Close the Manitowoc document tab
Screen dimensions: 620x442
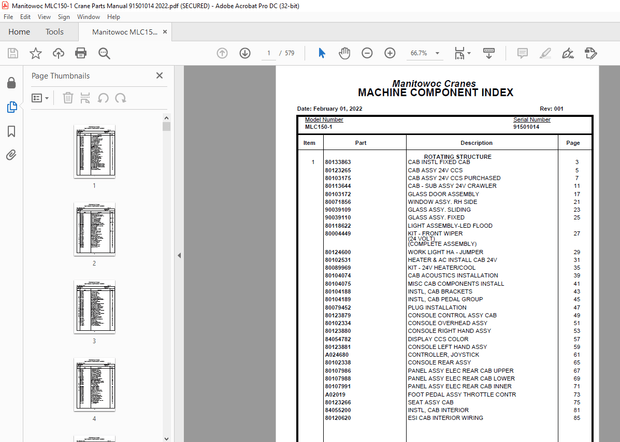(165, 32)
